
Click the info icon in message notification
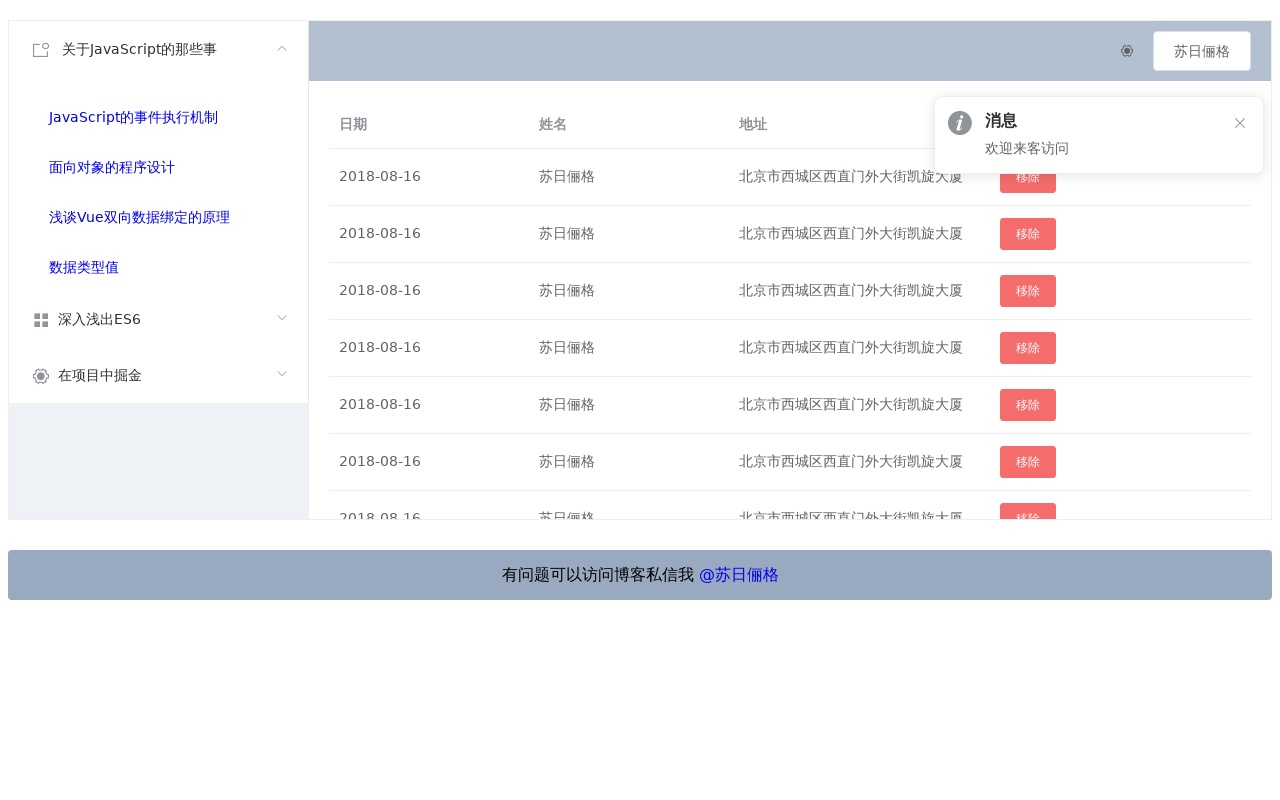tap(960, 123)
